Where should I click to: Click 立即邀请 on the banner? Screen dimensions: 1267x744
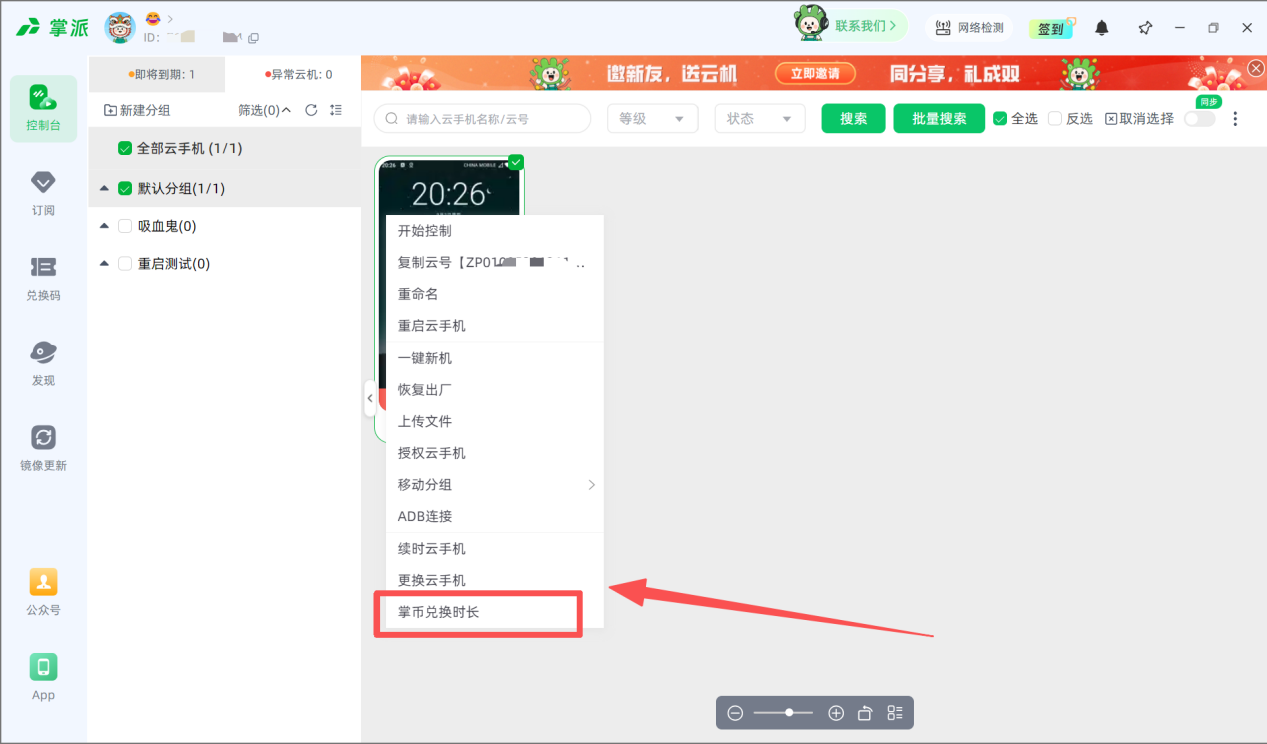[x=815, y=74]
